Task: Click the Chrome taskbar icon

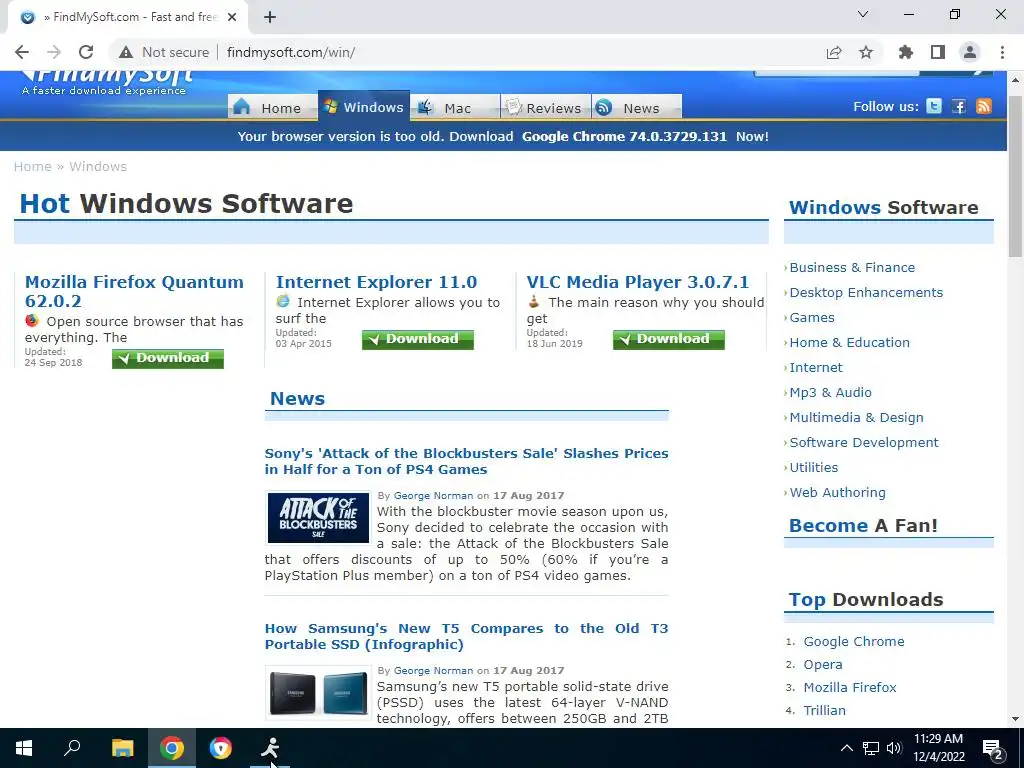Action: (x=172, y=748)
